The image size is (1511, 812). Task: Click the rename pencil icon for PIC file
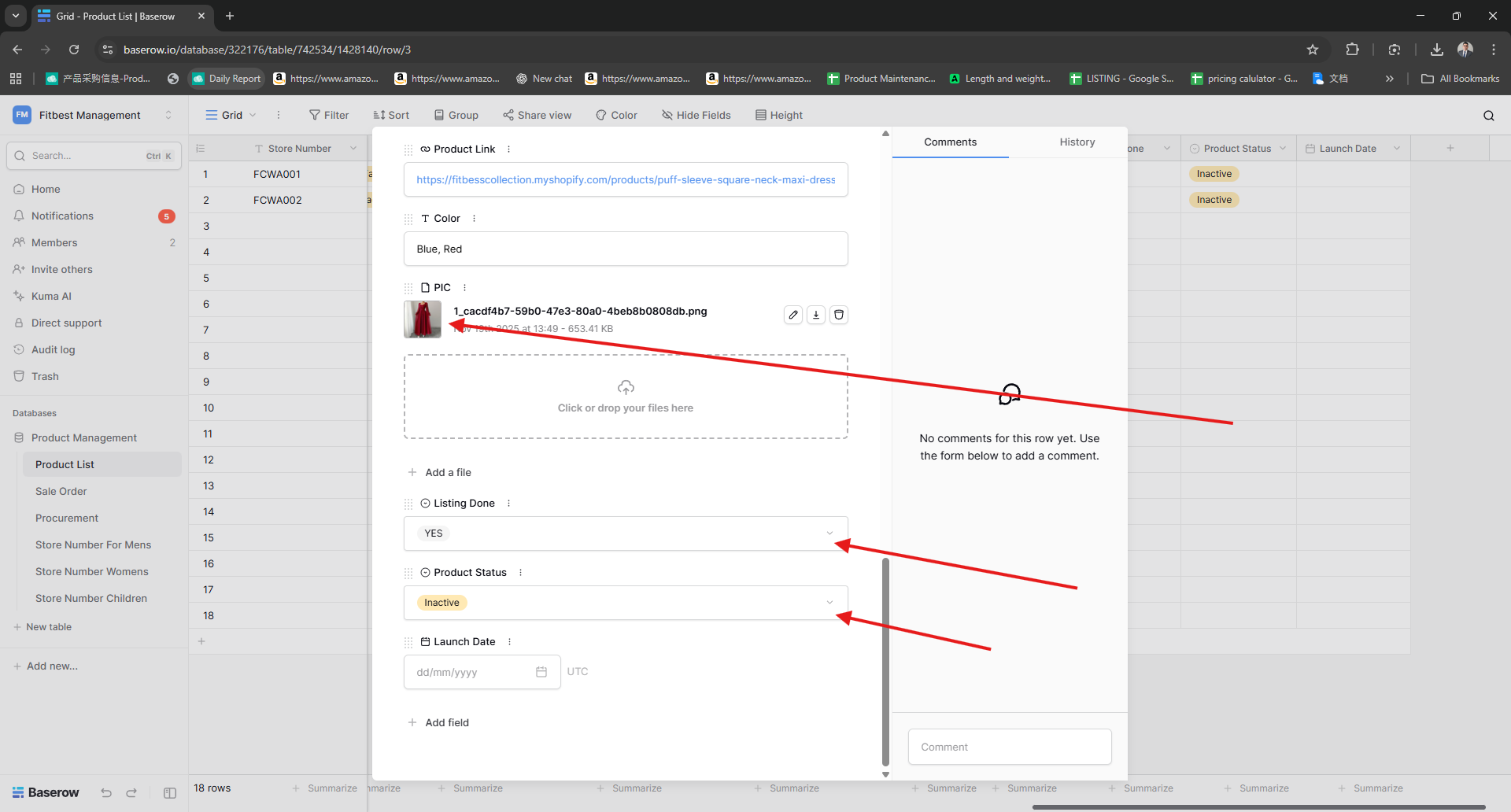793,315
